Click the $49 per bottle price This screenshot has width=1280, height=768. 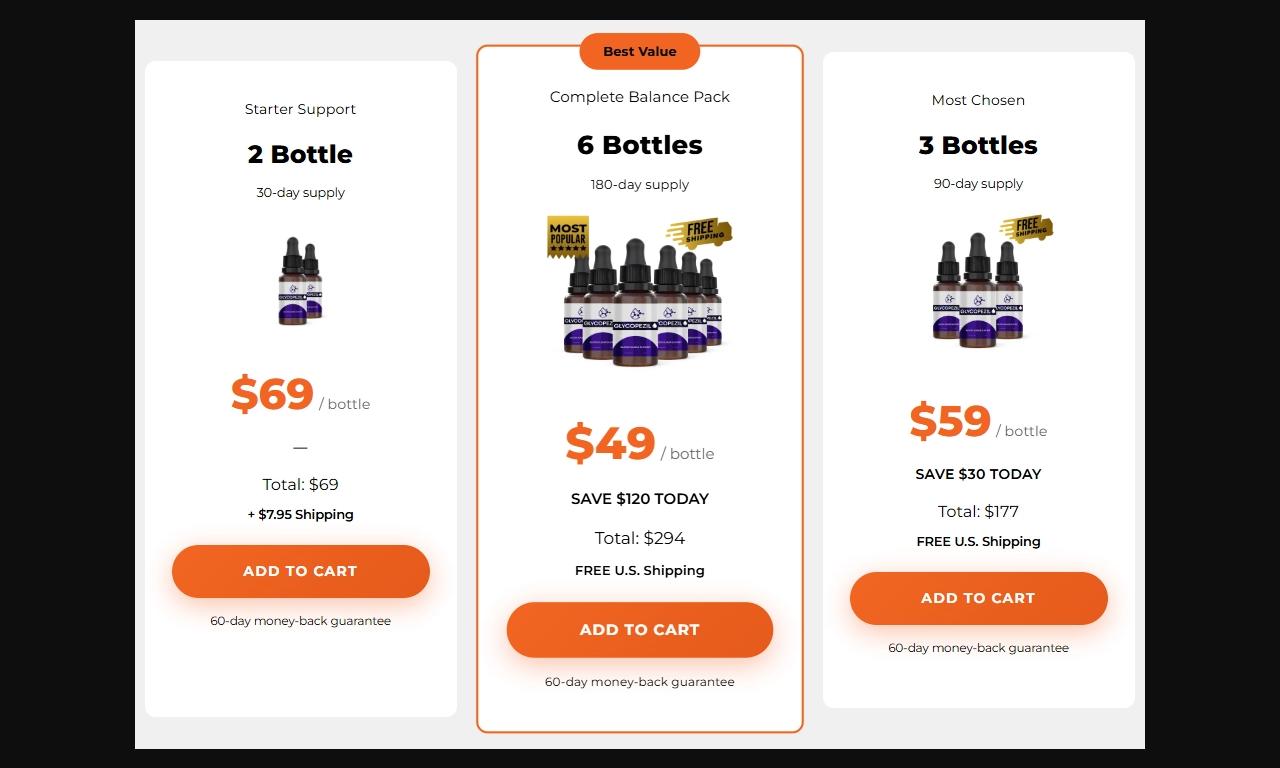point(611,443)
